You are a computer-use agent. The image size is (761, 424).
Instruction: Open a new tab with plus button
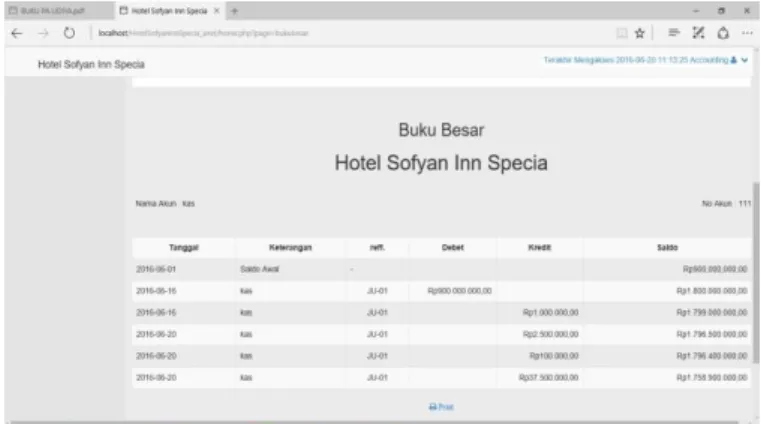[x=234, y=11]
